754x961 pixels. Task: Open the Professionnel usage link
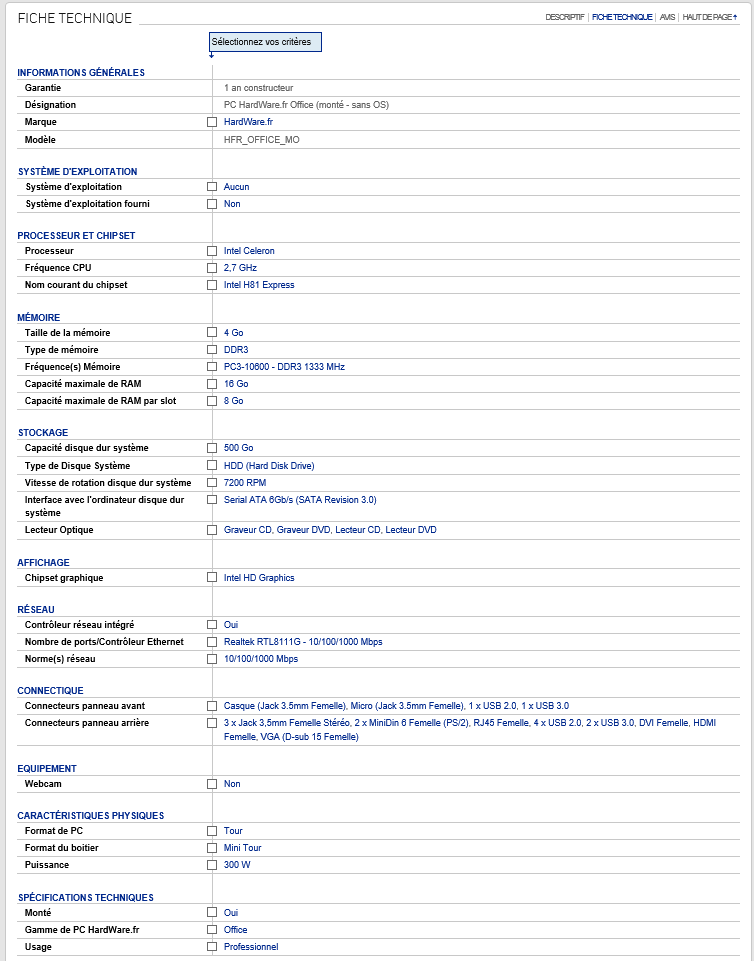(251, 947)
